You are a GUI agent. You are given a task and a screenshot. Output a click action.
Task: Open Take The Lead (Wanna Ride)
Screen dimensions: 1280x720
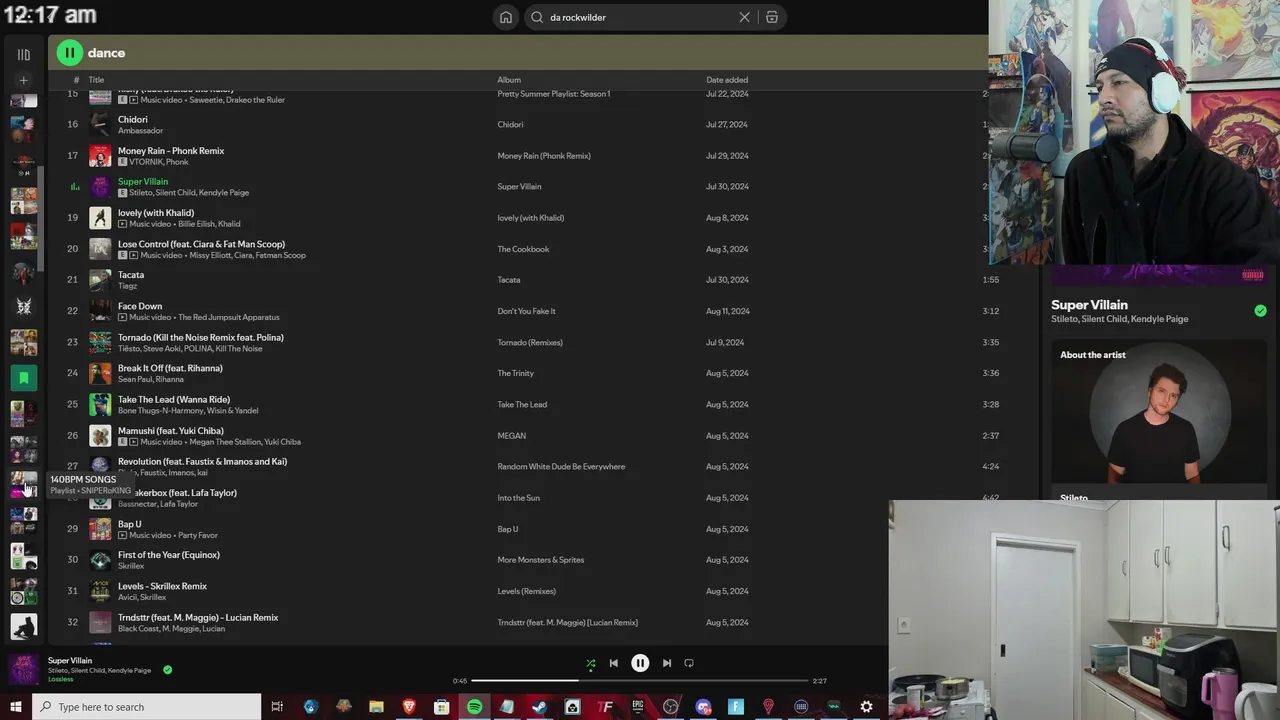[174, 399]
